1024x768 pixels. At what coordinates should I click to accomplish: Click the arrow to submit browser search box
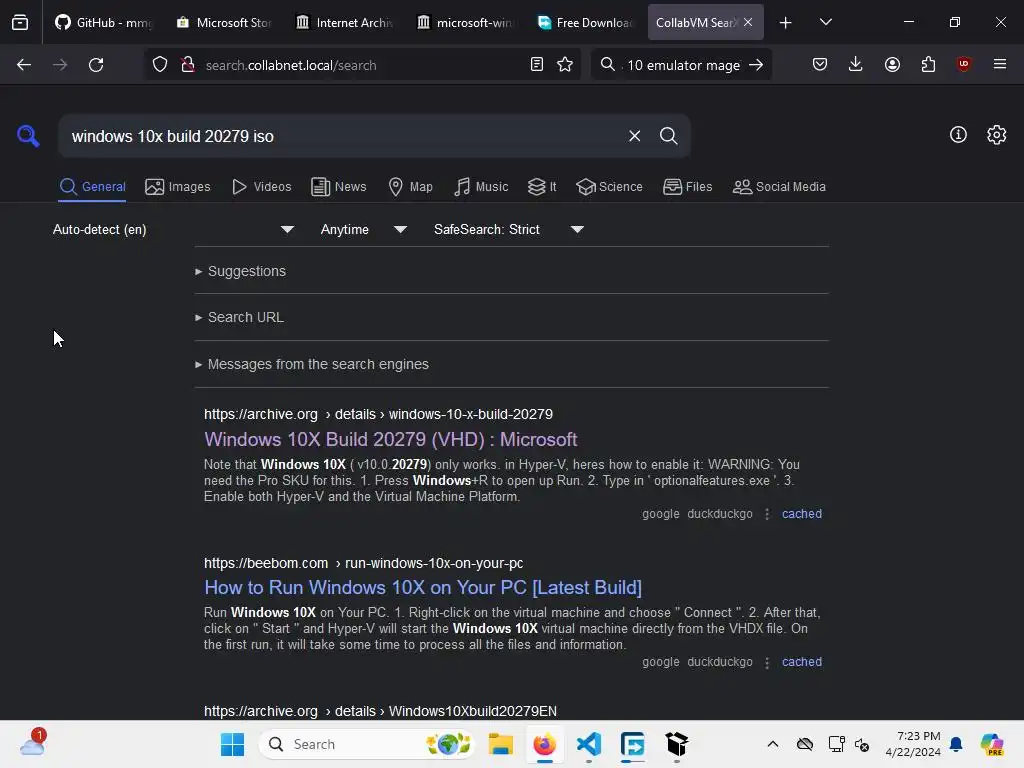pos(756,65)
